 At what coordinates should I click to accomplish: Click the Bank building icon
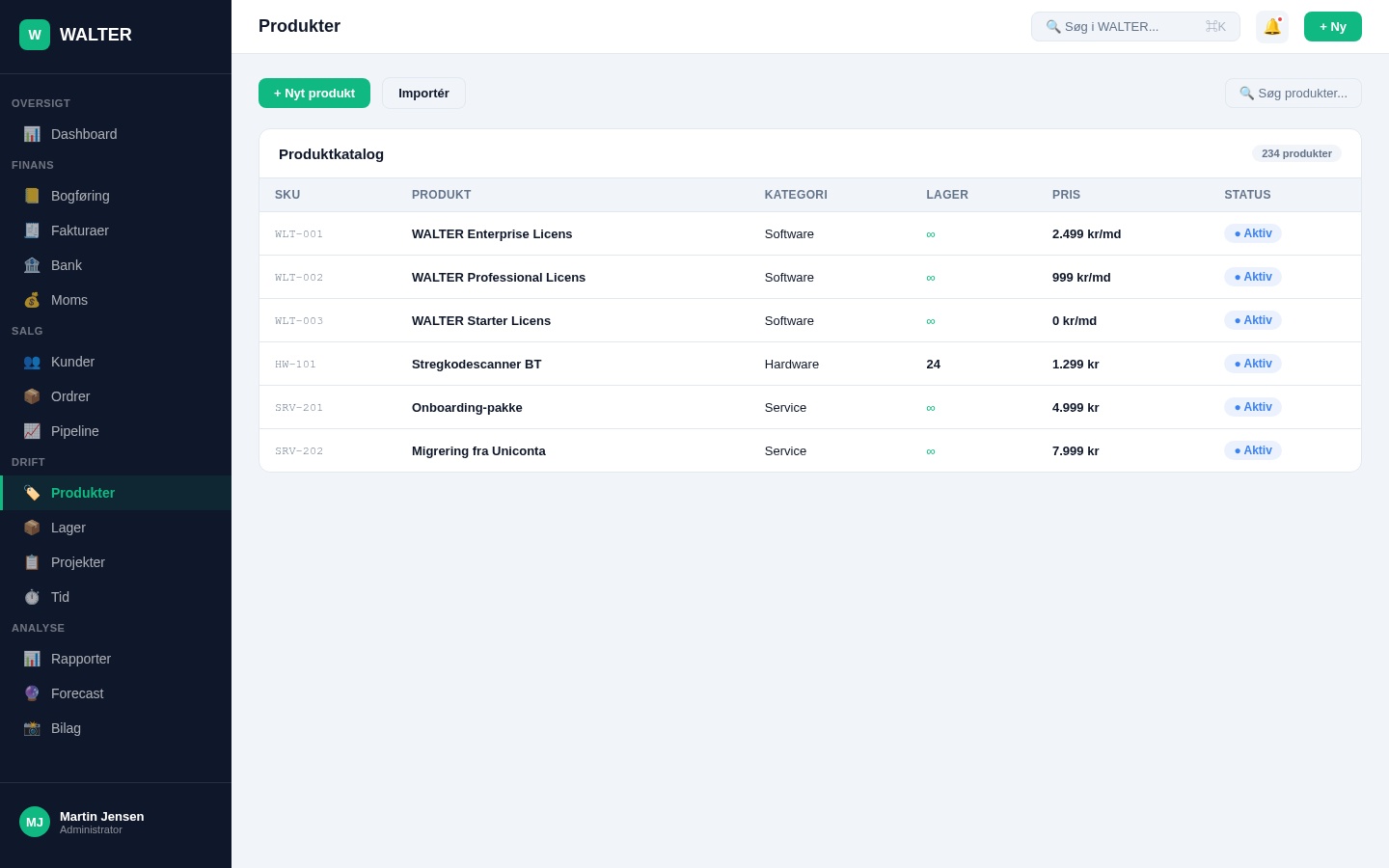pyautogui.click(x=32, y=265)
